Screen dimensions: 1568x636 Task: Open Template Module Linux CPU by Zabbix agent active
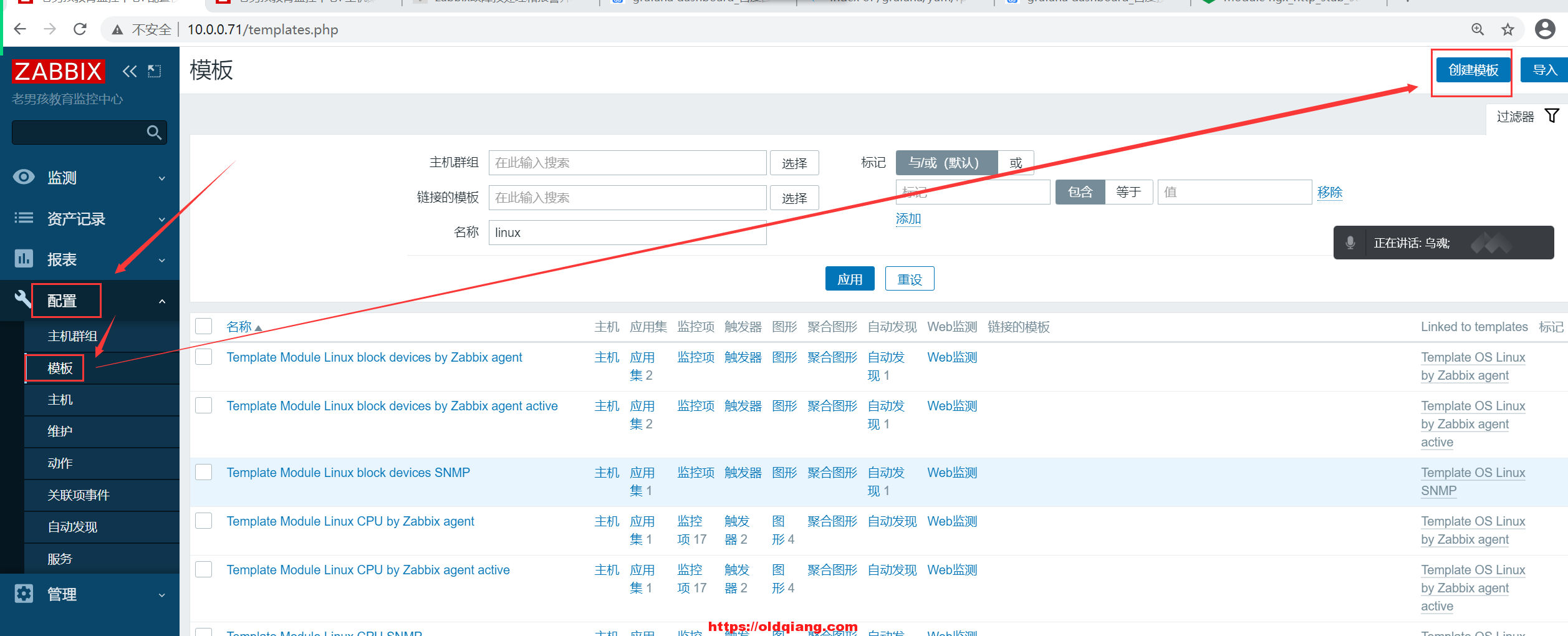368,570
